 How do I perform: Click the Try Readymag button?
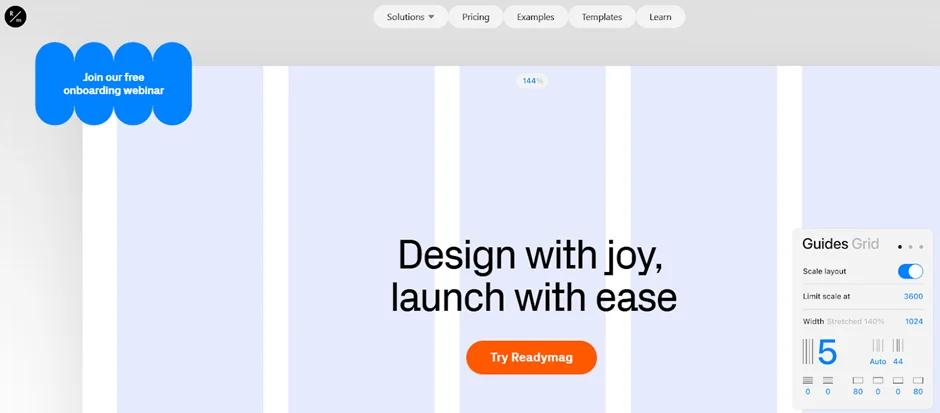pos(531,358)
